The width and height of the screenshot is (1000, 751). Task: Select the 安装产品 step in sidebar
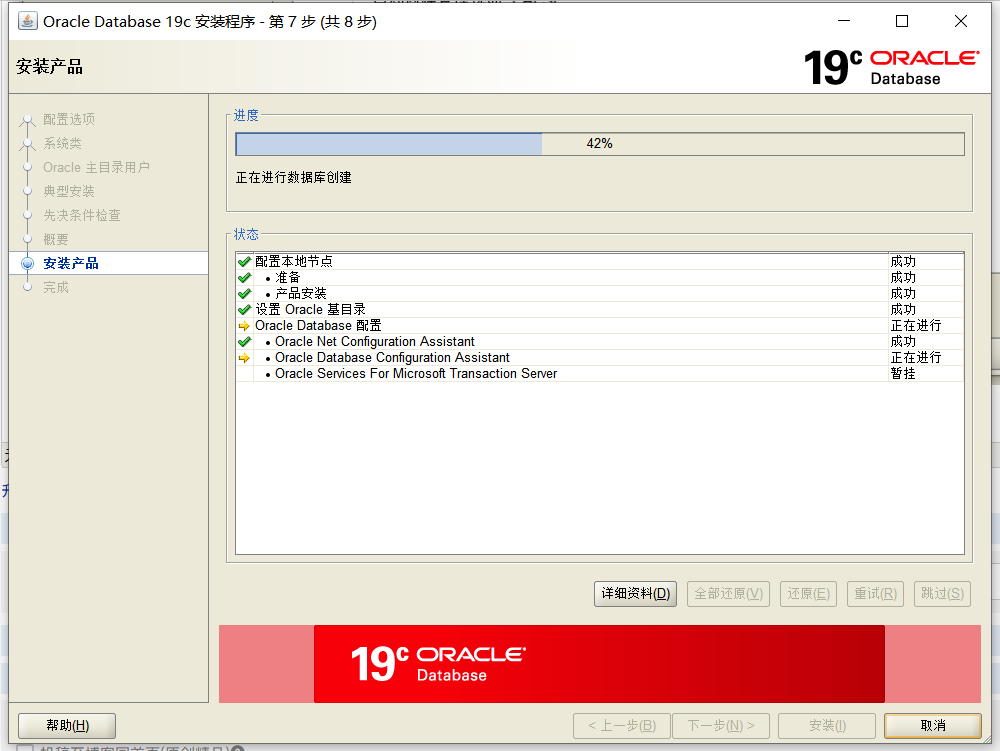pyautogui.click(x=71, y=263)
